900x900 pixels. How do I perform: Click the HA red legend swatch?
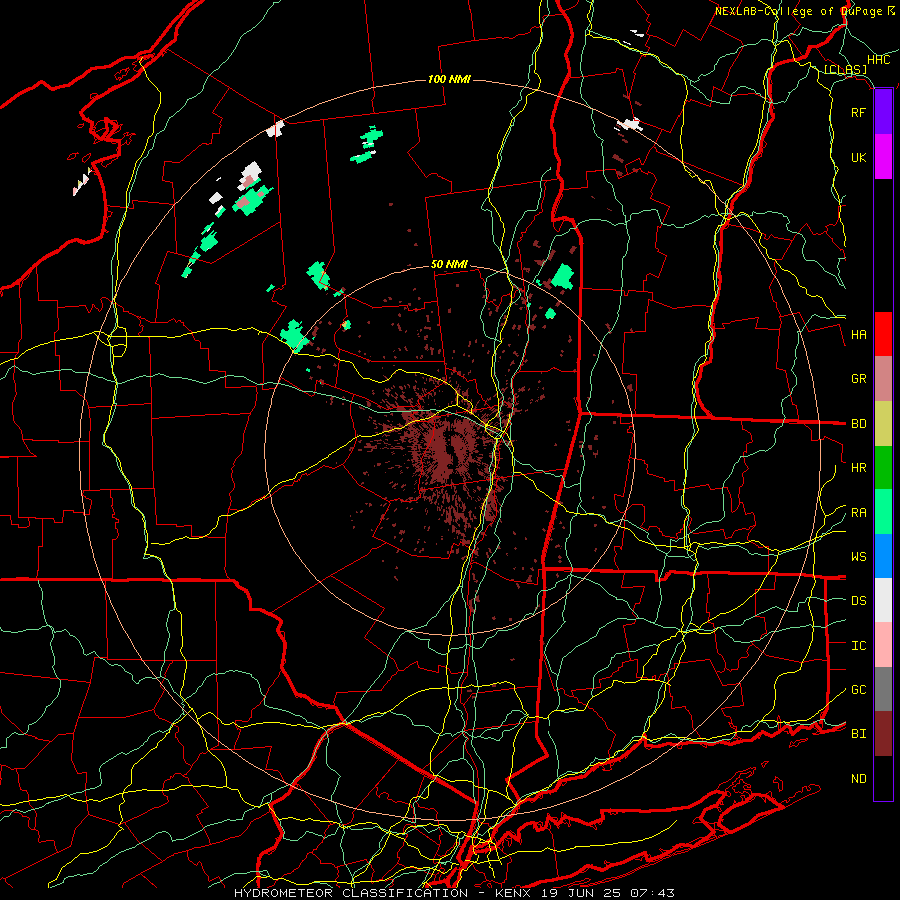[x=883, y=334]
